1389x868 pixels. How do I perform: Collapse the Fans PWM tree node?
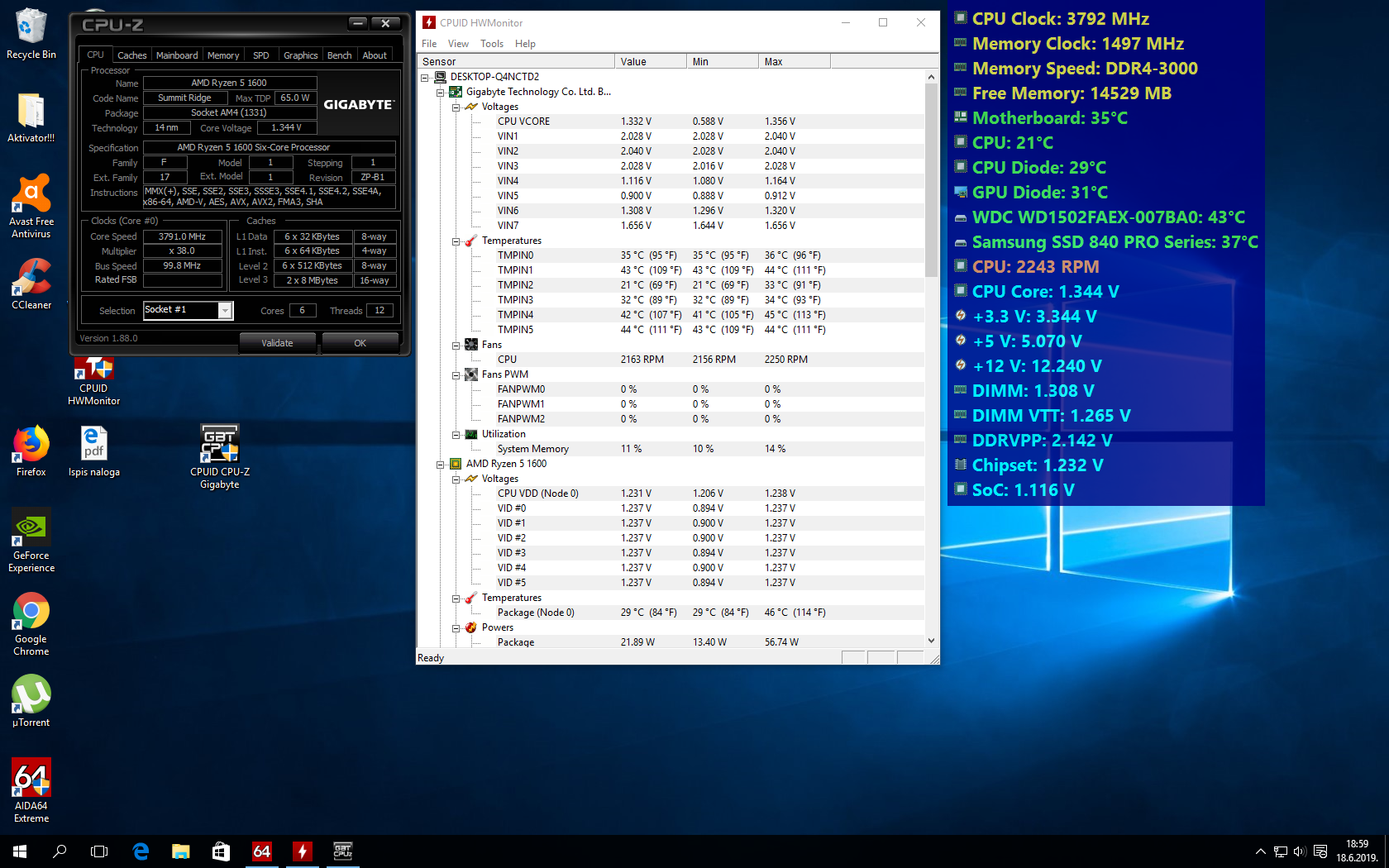point(456,374)
